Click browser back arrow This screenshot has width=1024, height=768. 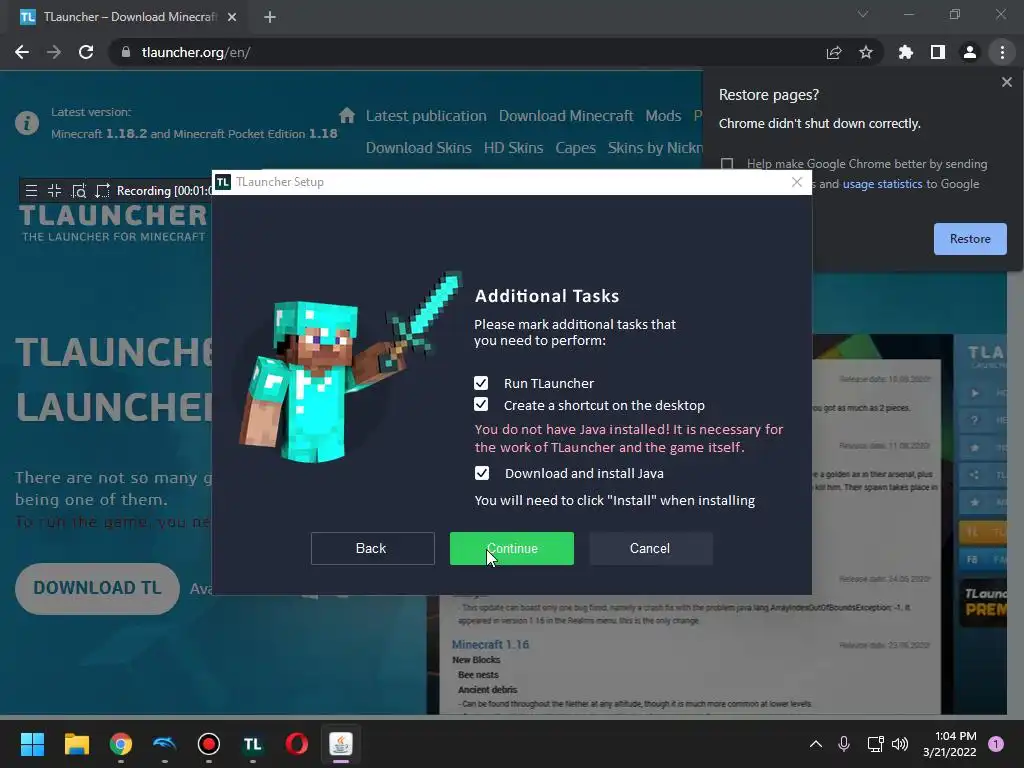click(22, 52)
